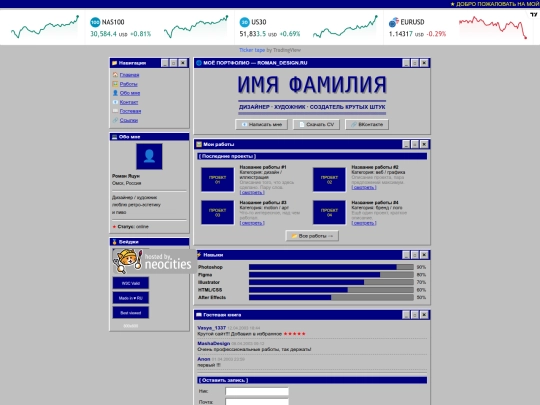Click the ВКонтакте button

coord(367,124)
